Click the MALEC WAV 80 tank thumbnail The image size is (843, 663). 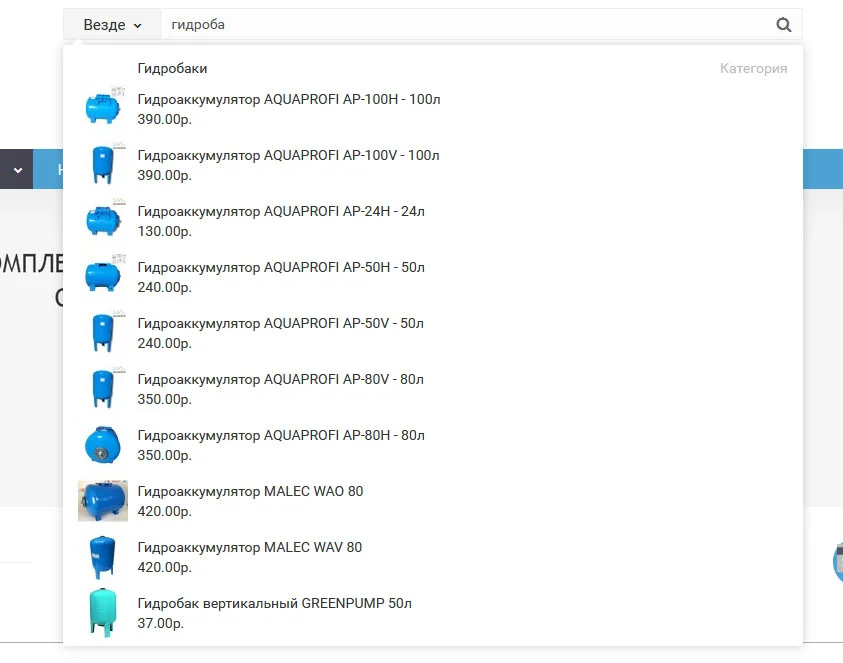click(102, 557)
